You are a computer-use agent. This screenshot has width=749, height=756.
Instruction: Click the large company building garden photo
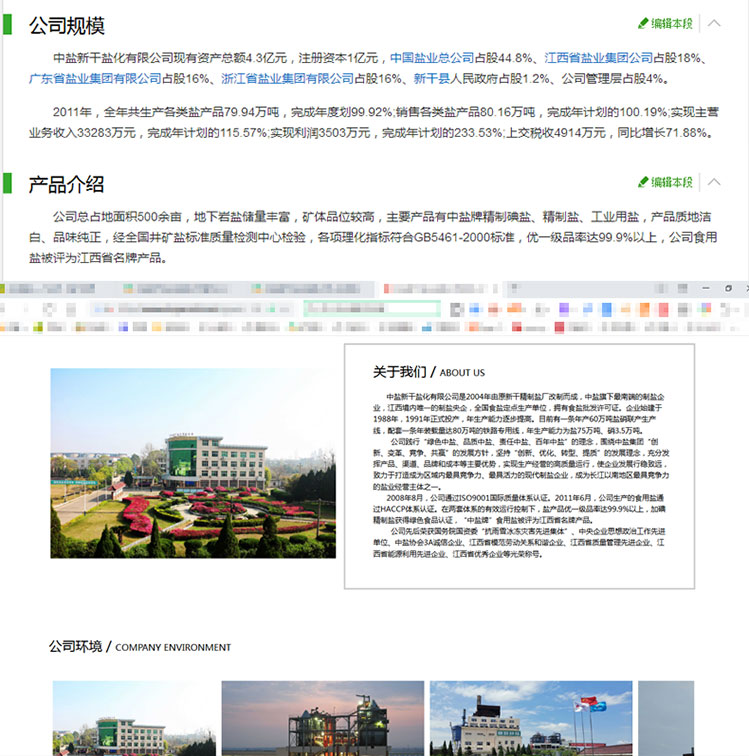tap(193, 463)
